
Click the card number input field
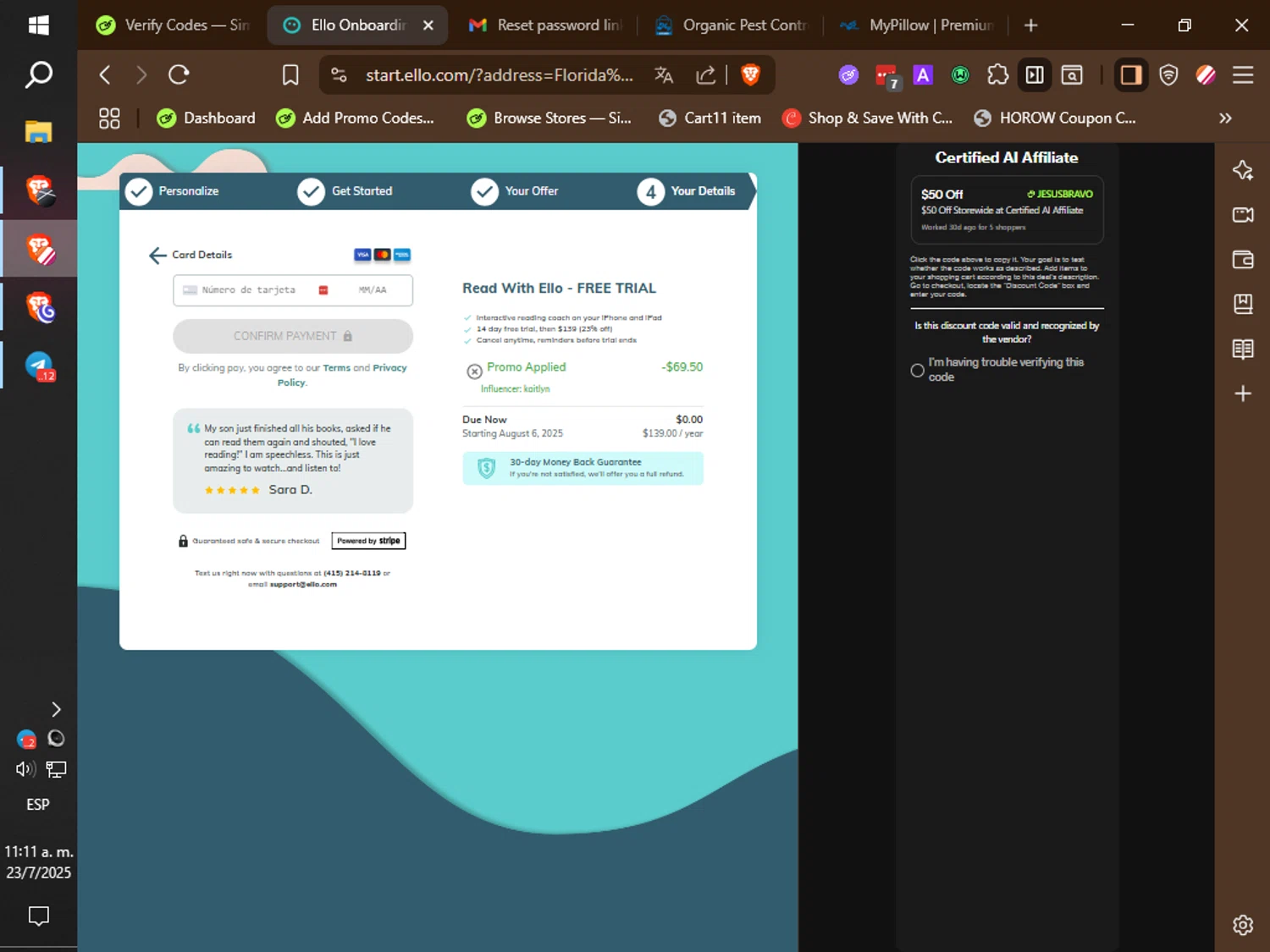pyautogui.click(x=249, y=290)
